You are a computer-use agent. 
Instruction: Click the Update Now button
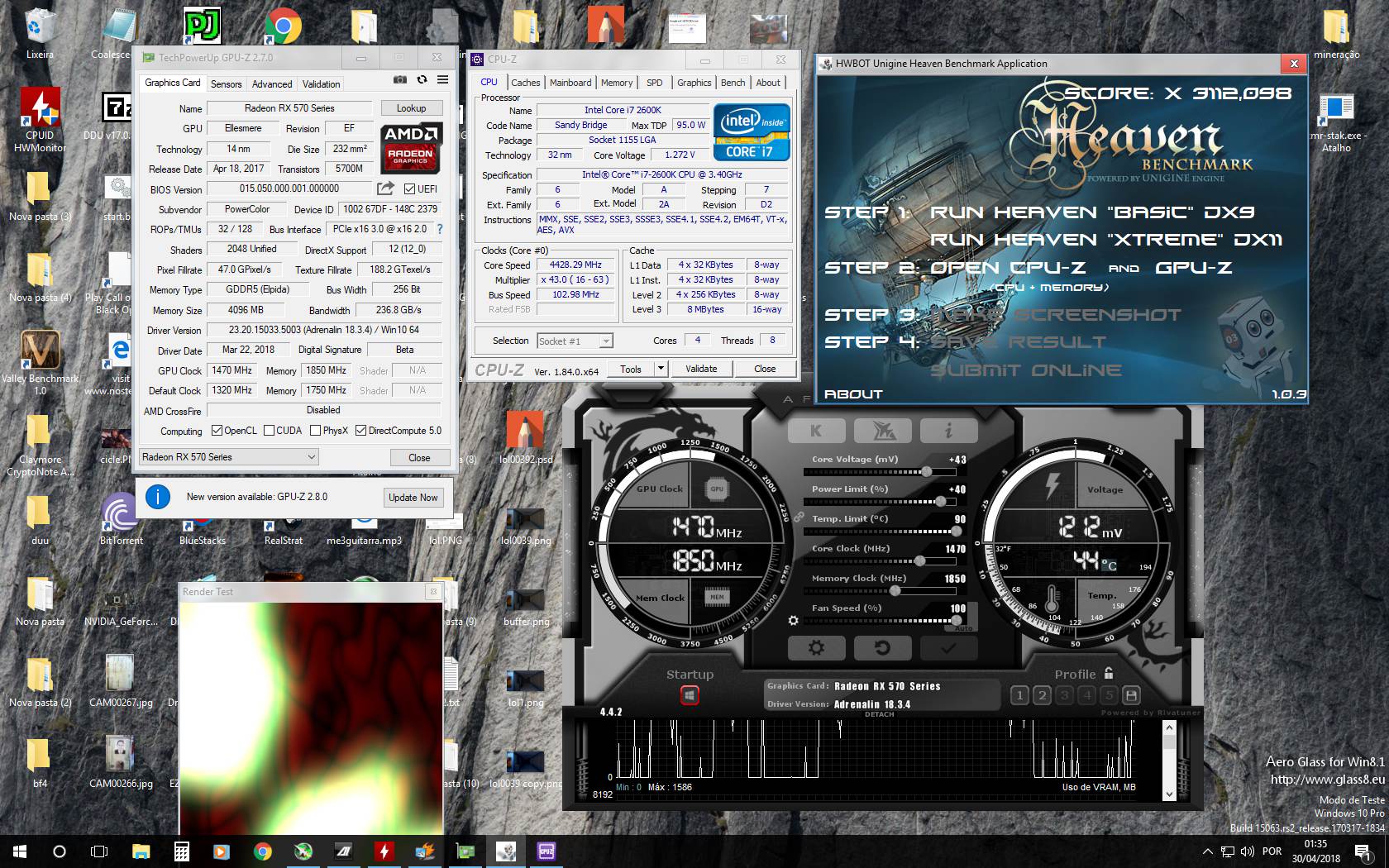413,497
